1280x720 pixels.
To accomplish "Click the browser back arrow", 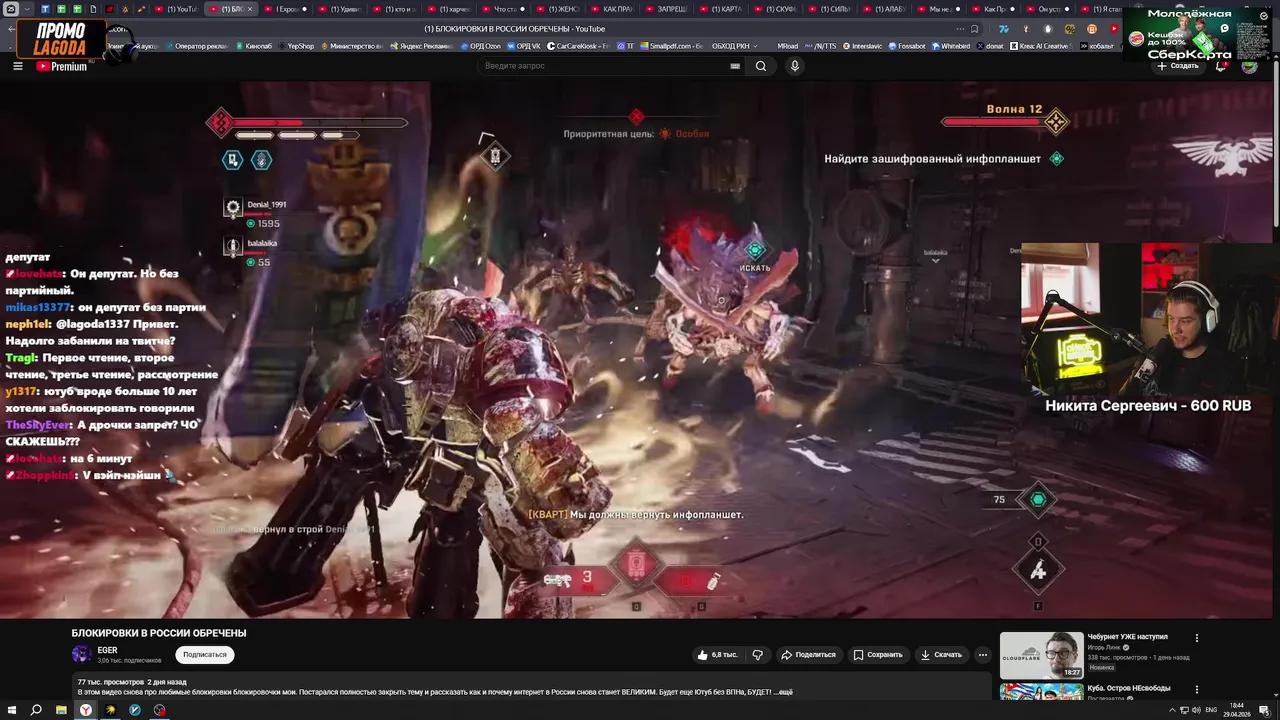I will pos(11,29).
